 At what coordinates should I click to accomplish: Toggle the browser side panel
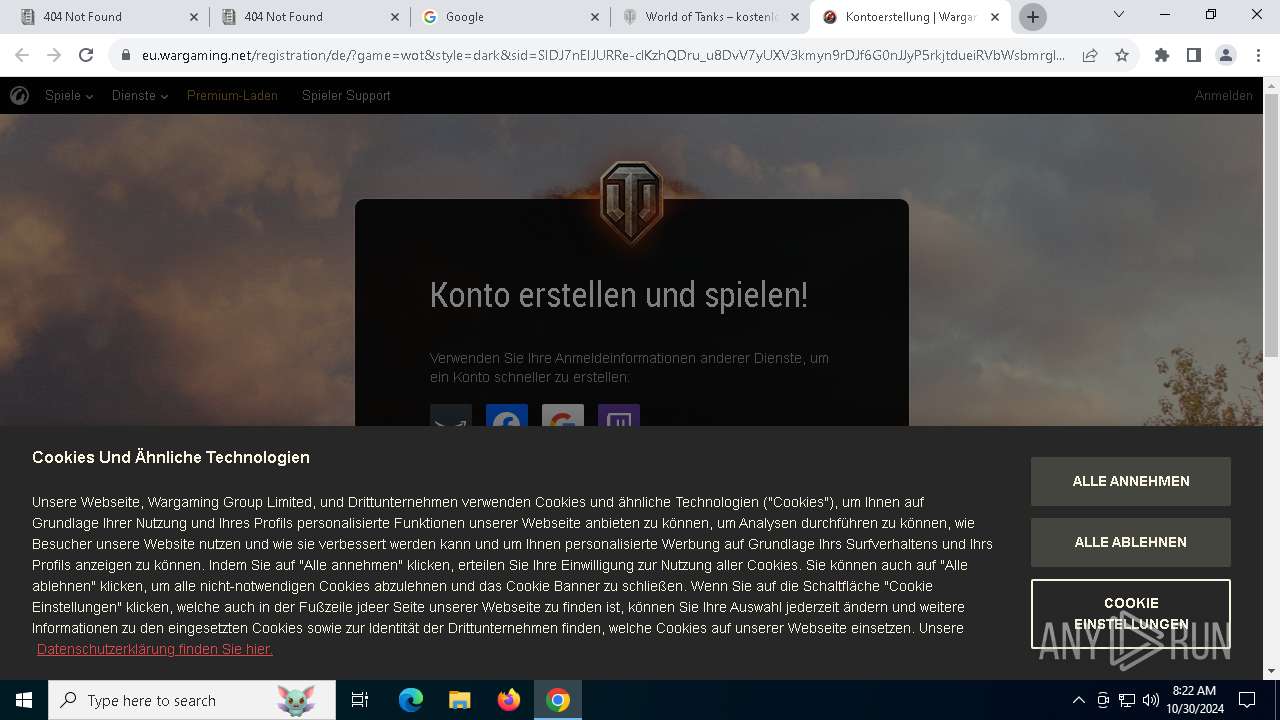1194,56
